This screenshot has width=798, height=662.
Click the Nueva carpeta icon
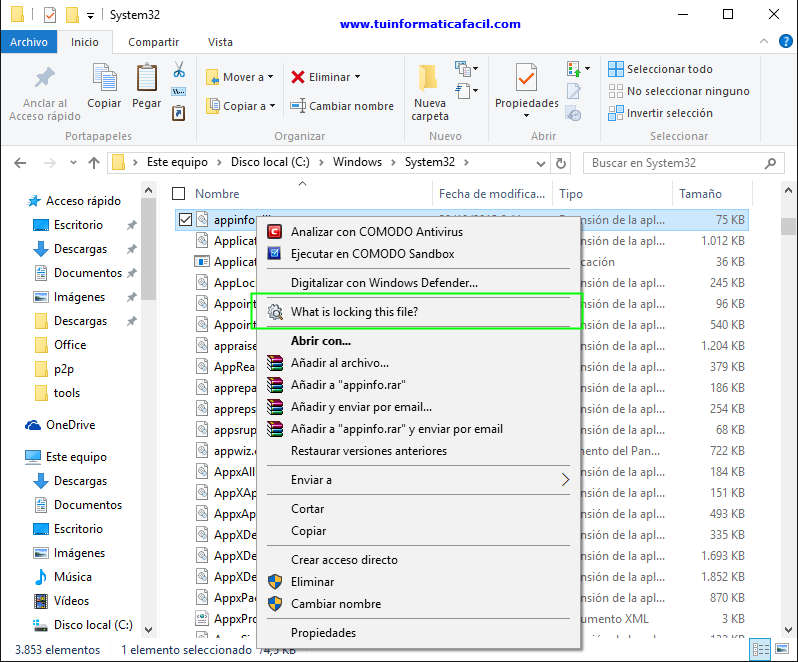click(428, 77)
